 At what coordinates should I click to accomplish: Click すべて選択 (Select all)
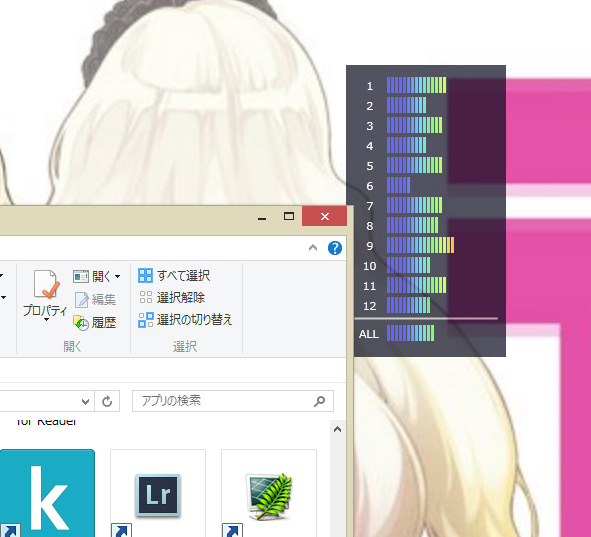point(174,275)
